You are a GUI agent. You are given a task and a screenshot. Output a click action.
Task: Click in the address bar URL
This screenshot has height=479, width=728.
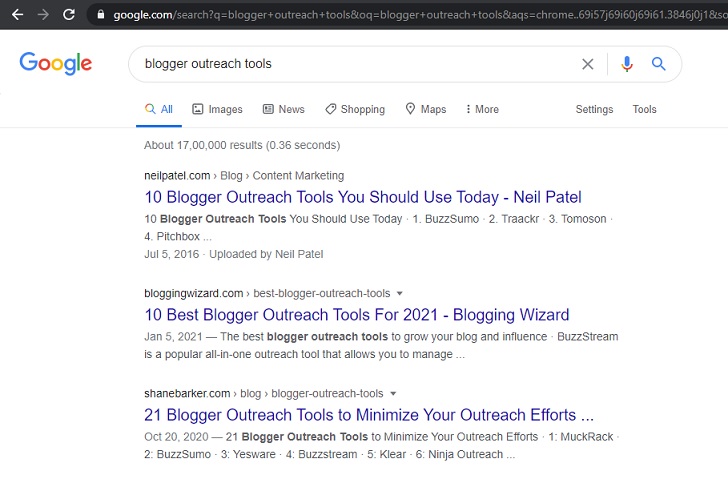[x=420, y=15]
